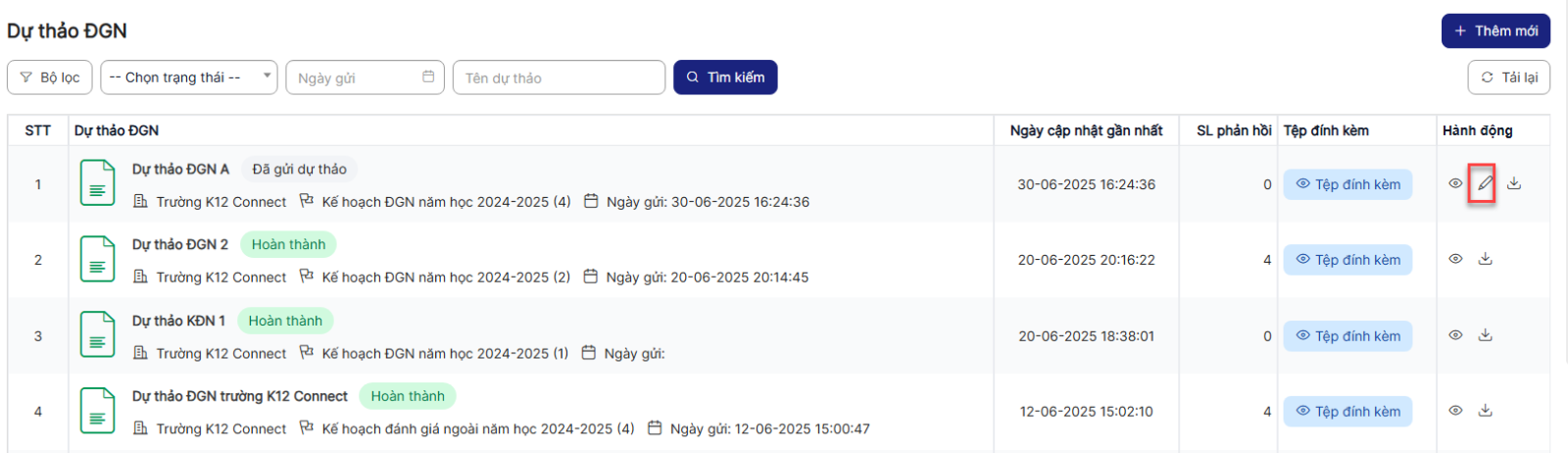Open the Chọn trạng thái dropdown
The image size is (1568, 453).
tap(189, 77)
